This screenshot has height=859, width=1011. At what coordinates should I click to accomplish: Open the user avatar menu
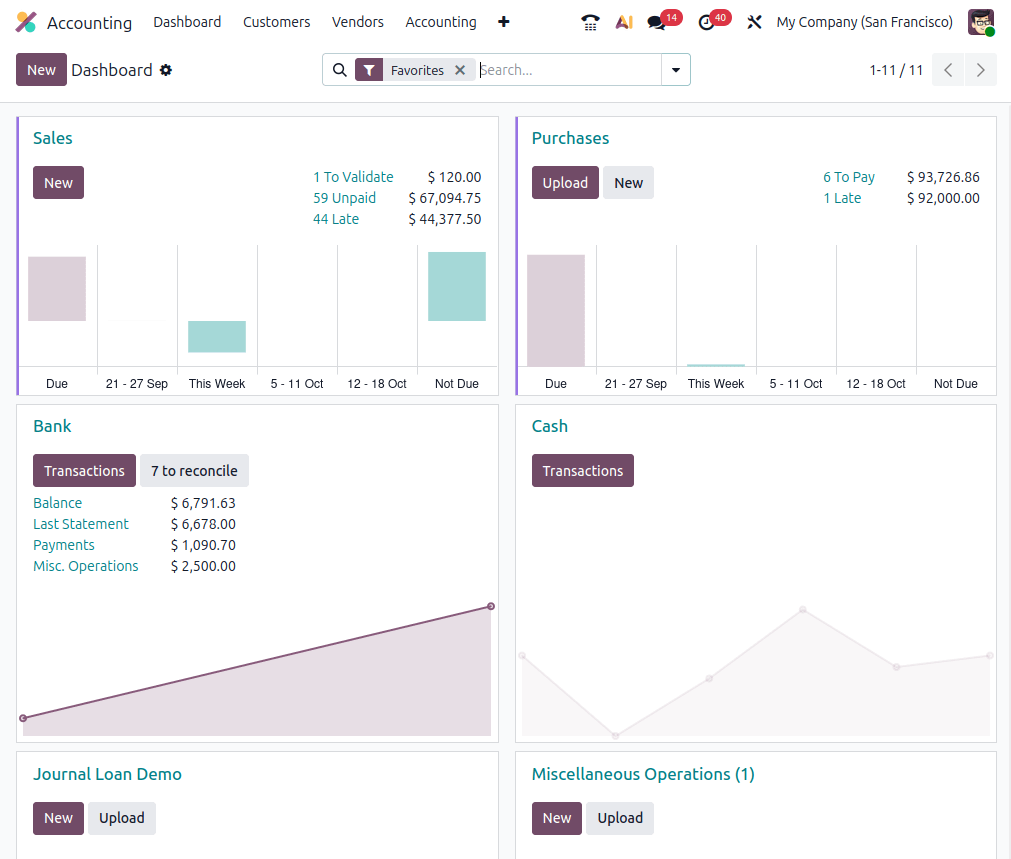pos(980,22)
